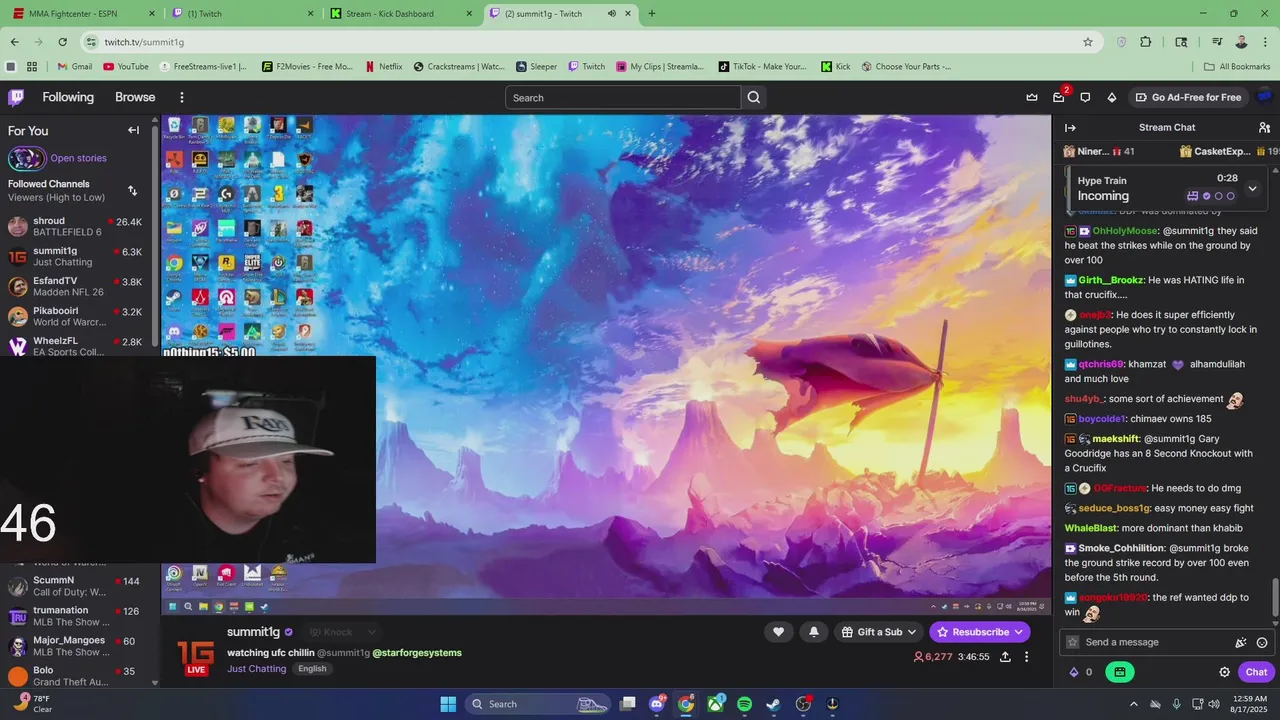The width and height of the screenshot is (1280, 720).
Task: Click the purple Chat send button
Action: [1256, 672]
